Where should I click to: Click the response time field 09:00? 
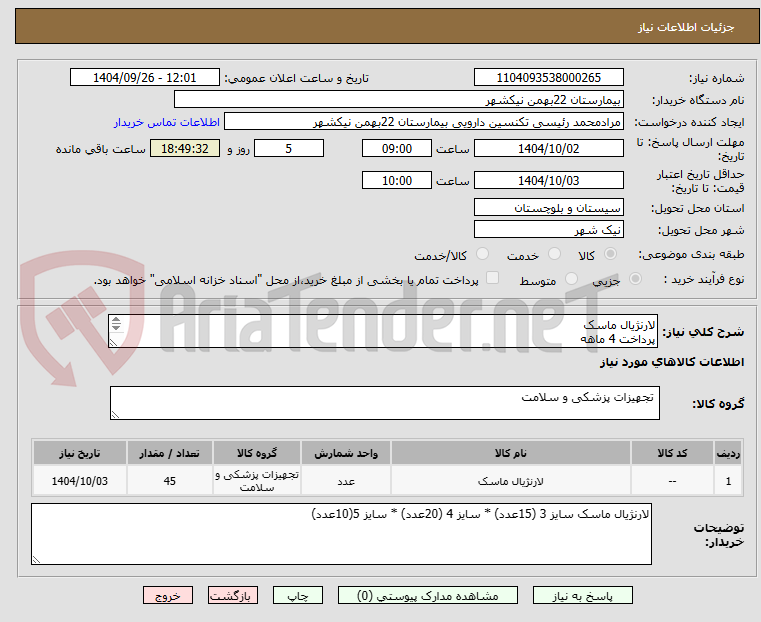click(x=397, y=148)
